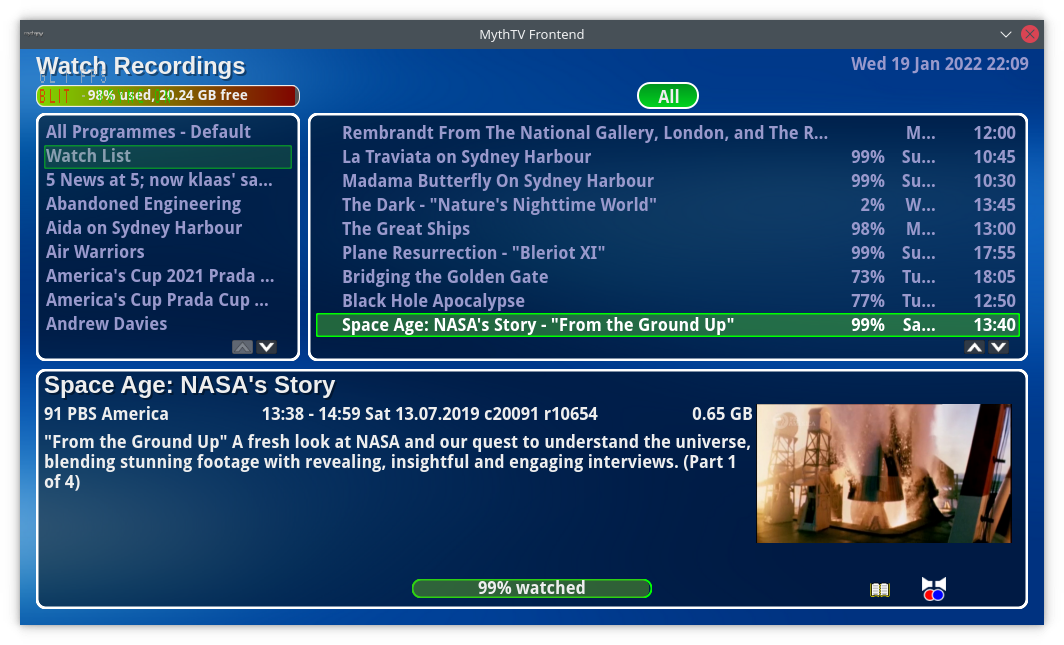This screenshot has height=645, width=1064.
Task: Select All Programmes - Default group
Action: click(x=168, y=132)
